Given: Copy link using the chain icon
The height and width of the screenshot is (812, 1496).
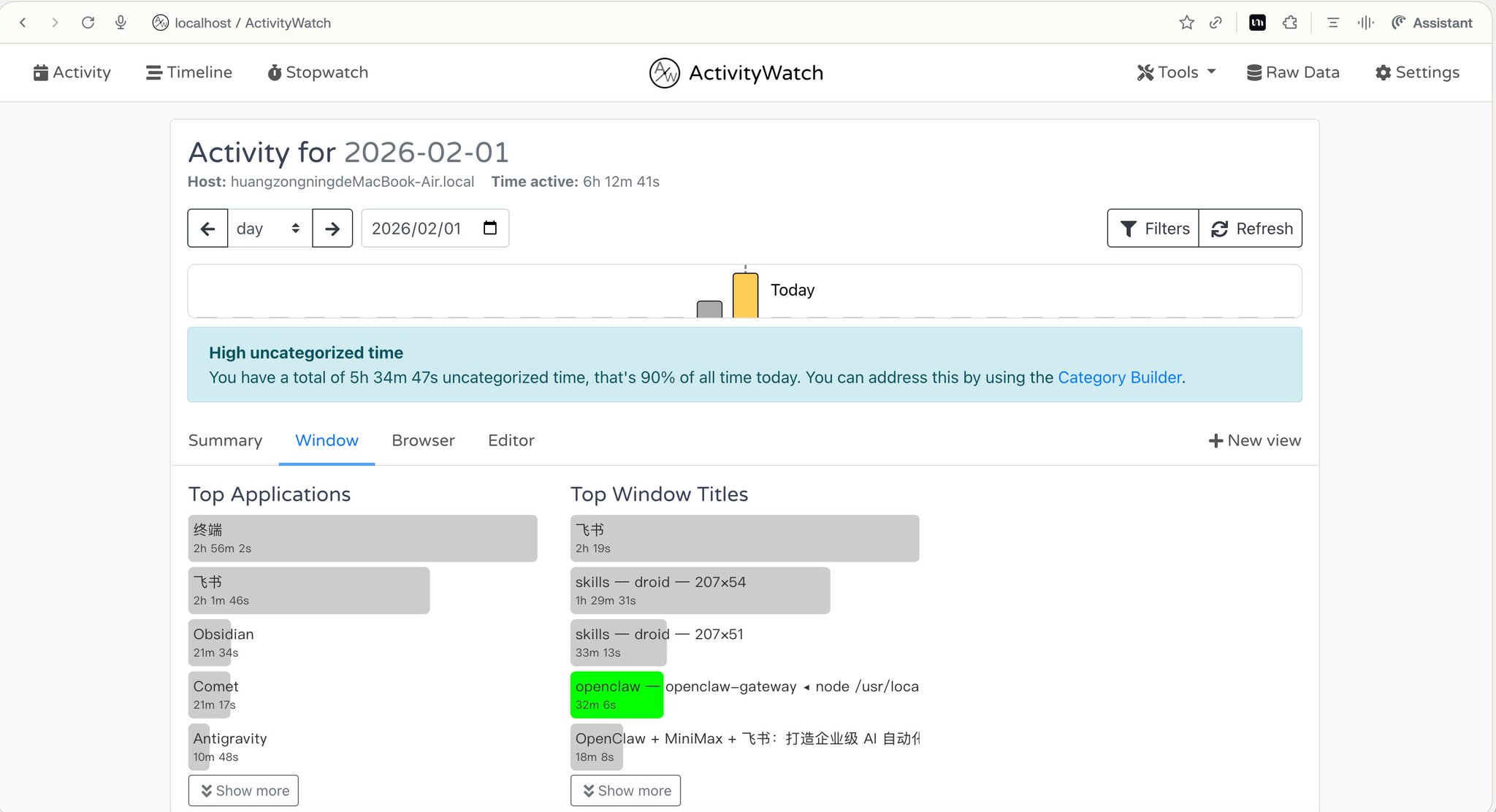Looking at the screenshot, I should 1215,23.
